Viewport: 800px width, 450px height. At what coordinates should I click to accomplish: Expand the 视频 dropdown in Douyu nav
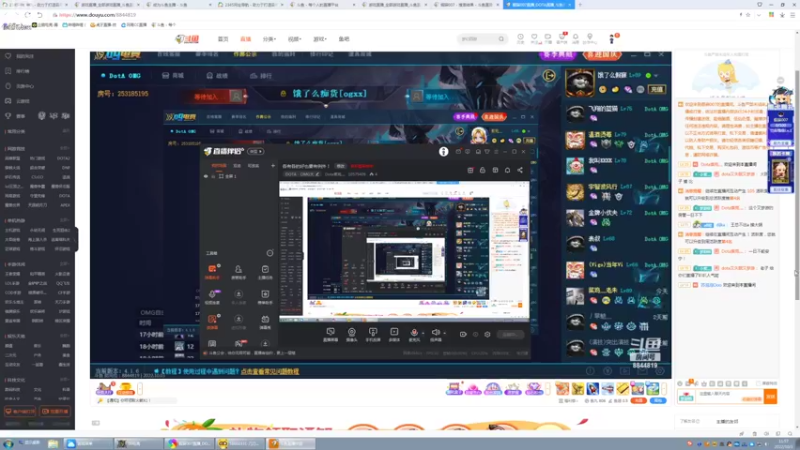(294, 39)
